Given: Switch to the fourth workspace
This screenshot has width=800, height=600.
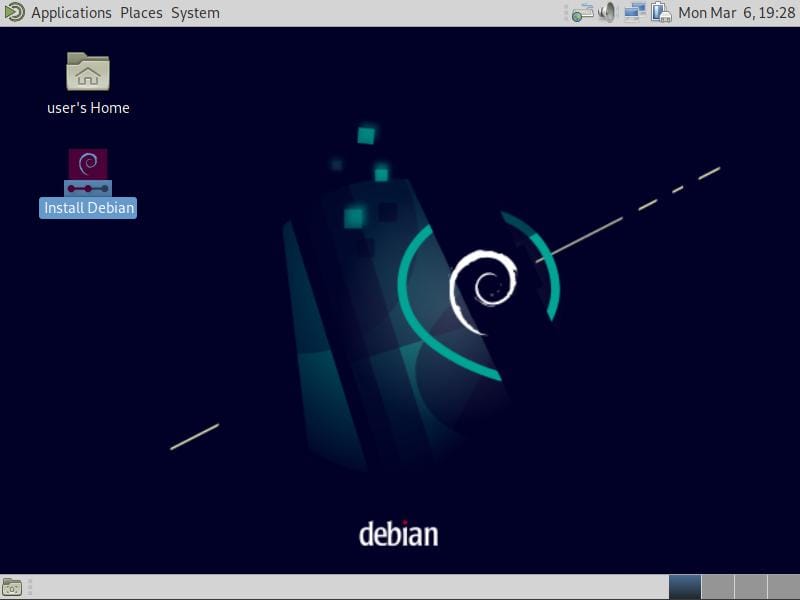Looking at the screenshot, I should (x=783, y=587).
